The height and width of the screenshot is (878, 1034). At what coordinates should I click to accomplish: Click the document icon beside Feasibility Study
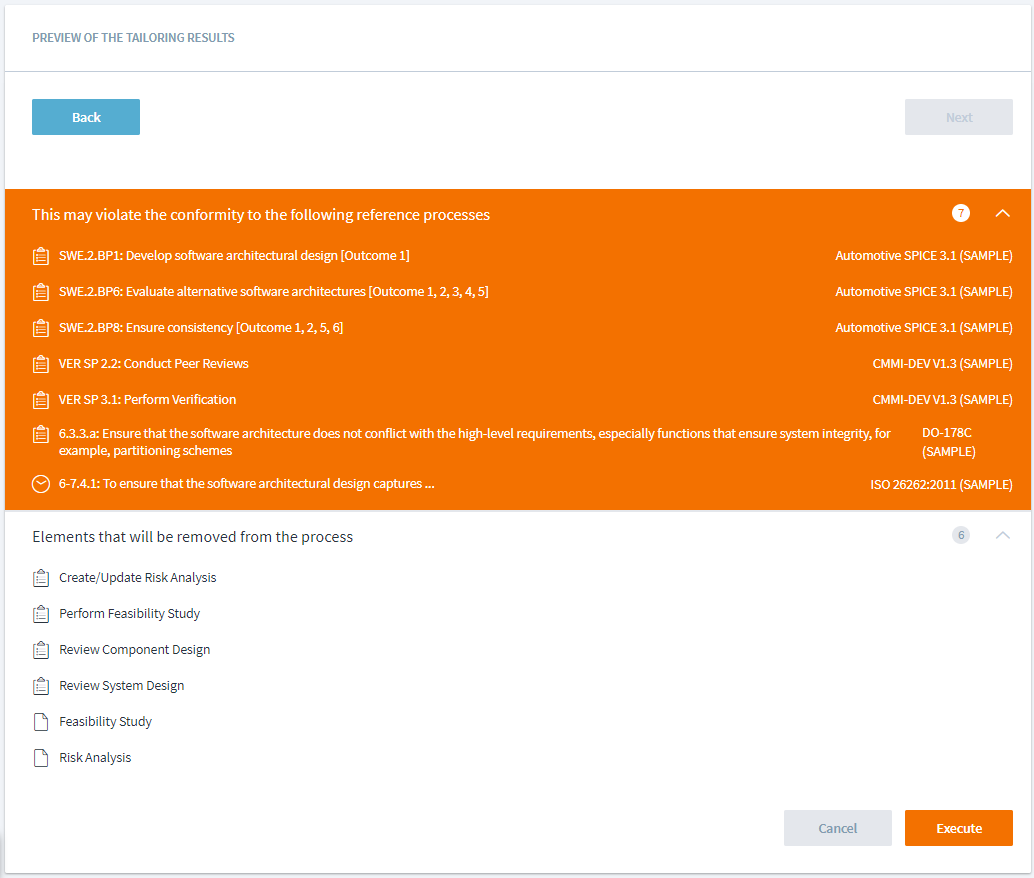tap(41, 722)
